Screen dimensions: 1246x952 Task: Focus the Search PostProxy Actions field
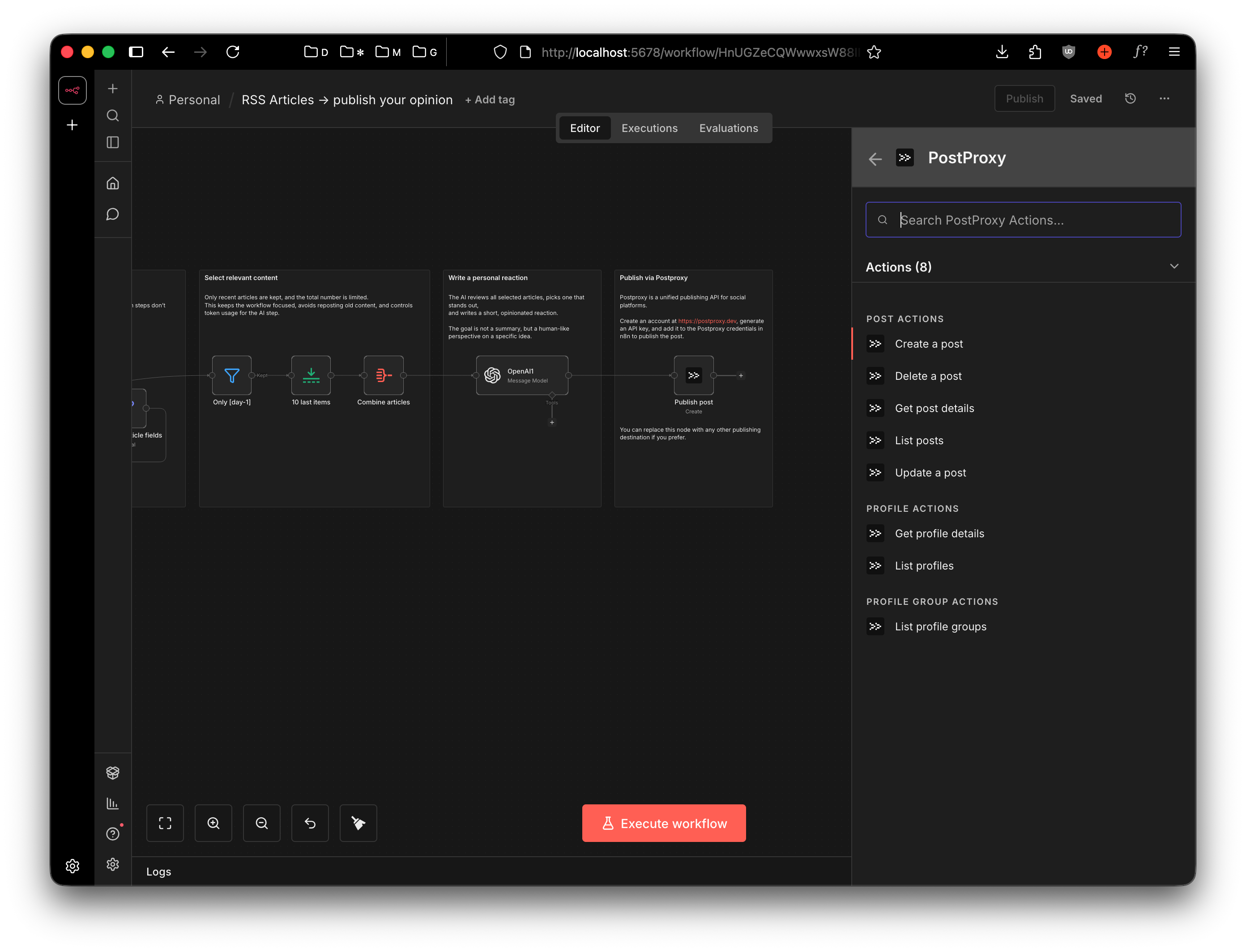[1023, 220]
